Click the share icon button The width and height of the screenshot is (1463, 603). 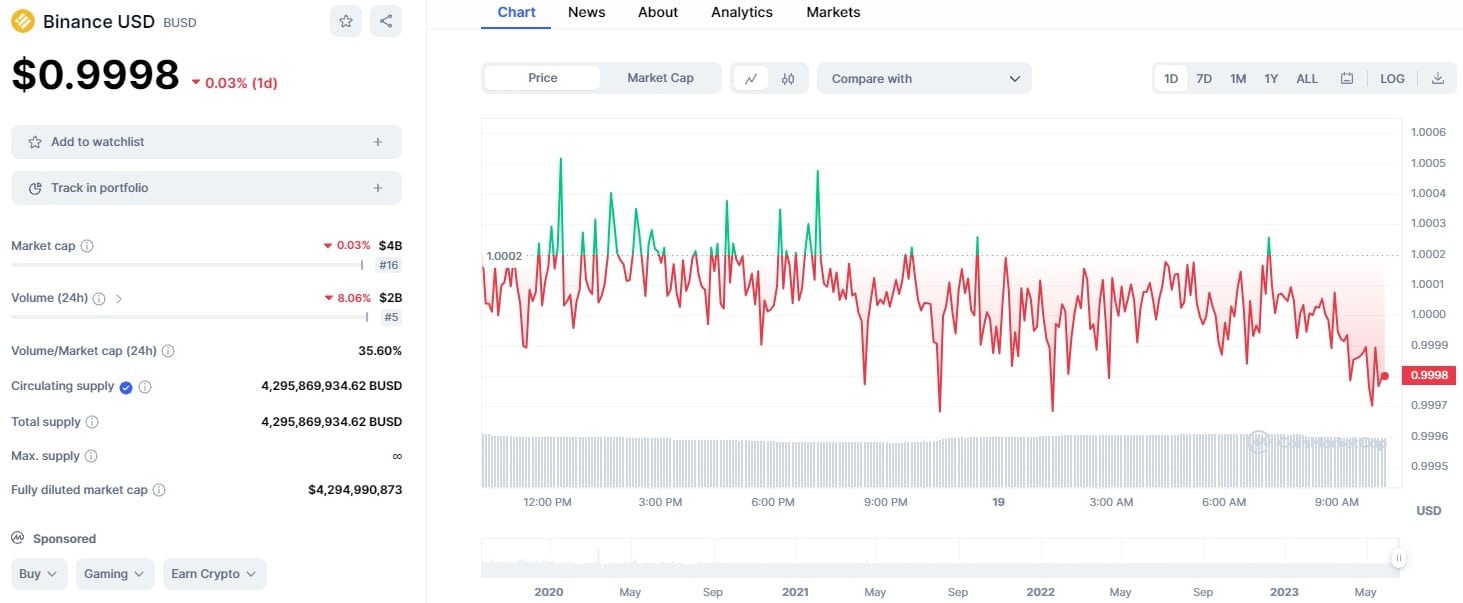pos(386,21)
